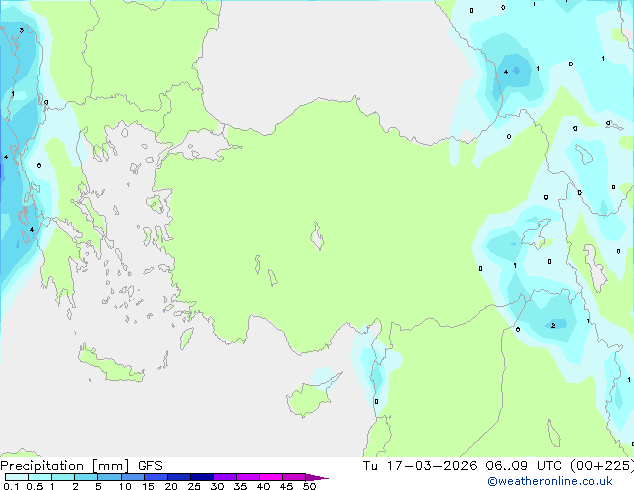Select the 15–20 mm legend swatch

(155, 477)
